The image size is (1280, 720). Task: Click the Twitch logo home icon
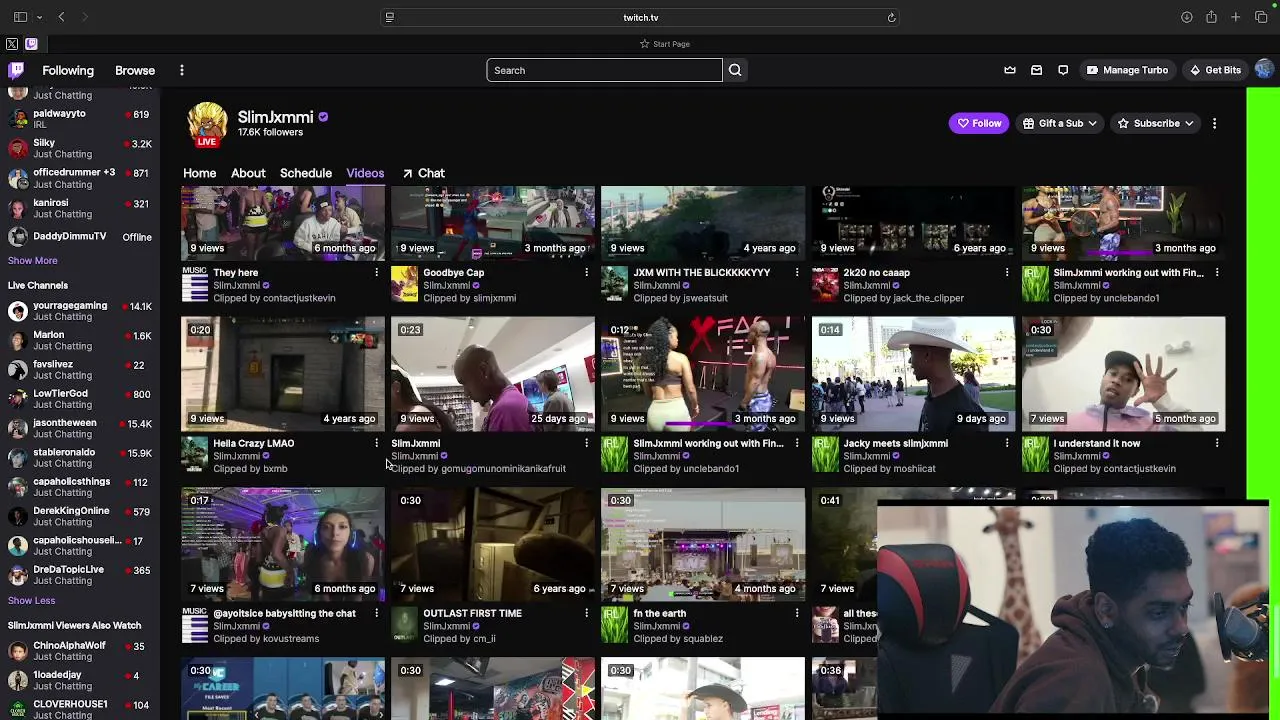pyautogui.click(x=16, y=70)
